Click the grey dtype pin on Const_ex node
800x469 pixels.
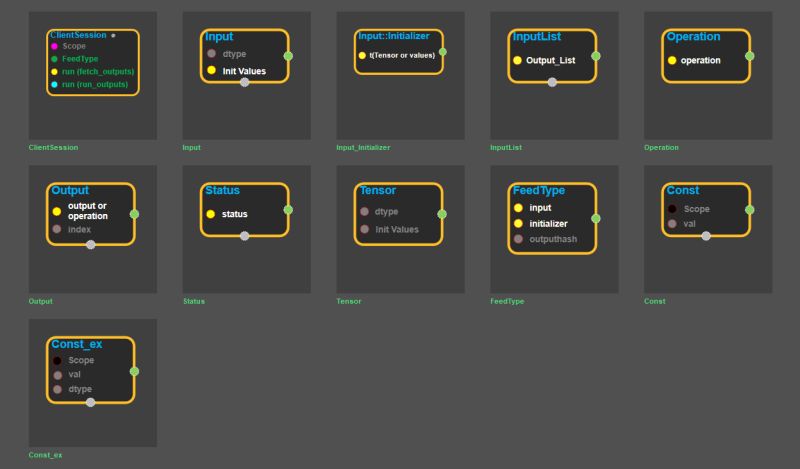coord(57,389)
